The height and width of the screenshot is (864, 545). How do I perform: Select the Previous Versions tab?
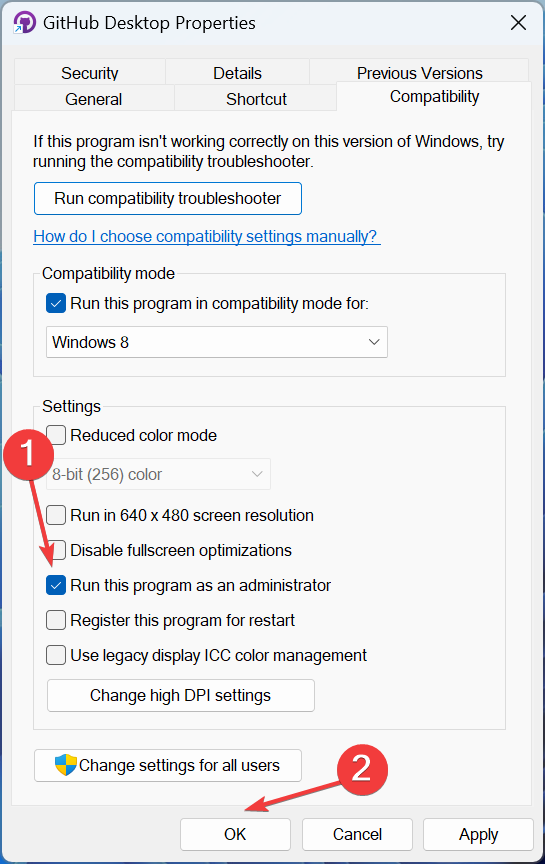tap(419, 72)
